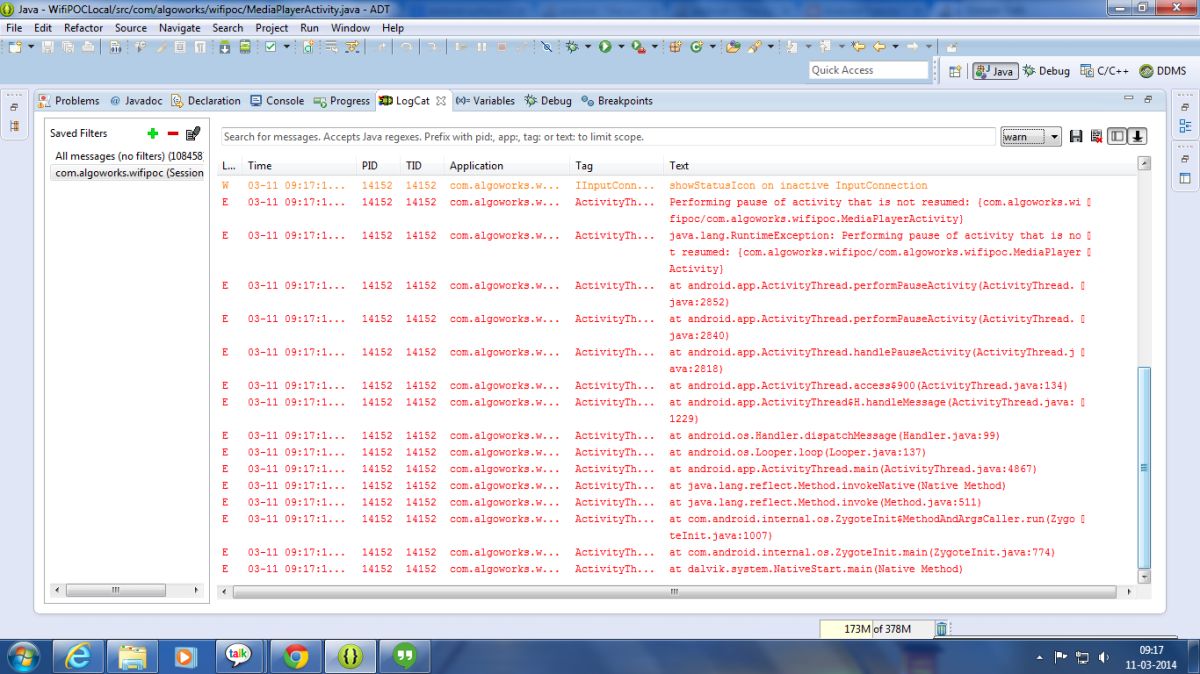
Task: Switch to the Problems tab
Action: [69, 101]
